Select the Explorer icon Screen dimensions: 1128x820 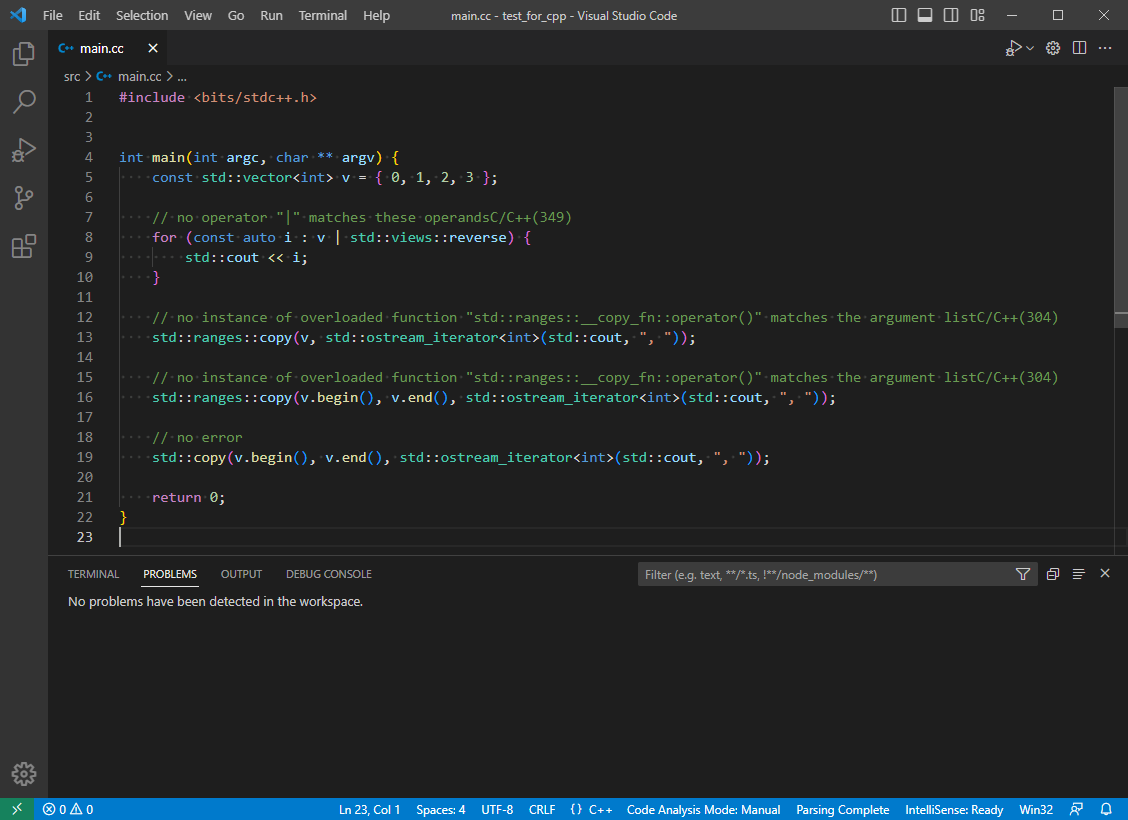23,54
